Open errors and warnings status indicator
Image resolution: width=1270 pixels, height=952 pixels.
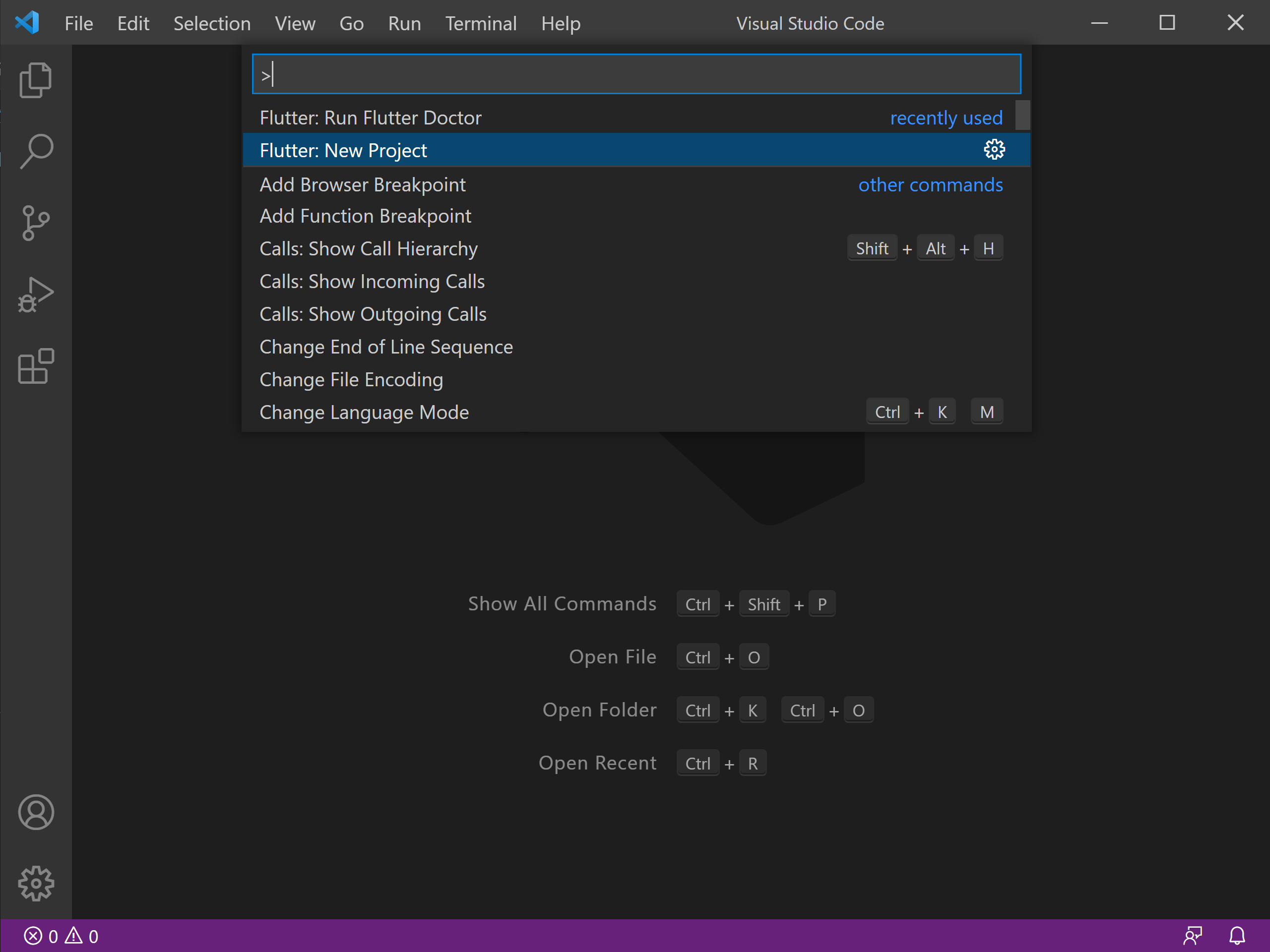pyautogui.click(x=61, y=936)
